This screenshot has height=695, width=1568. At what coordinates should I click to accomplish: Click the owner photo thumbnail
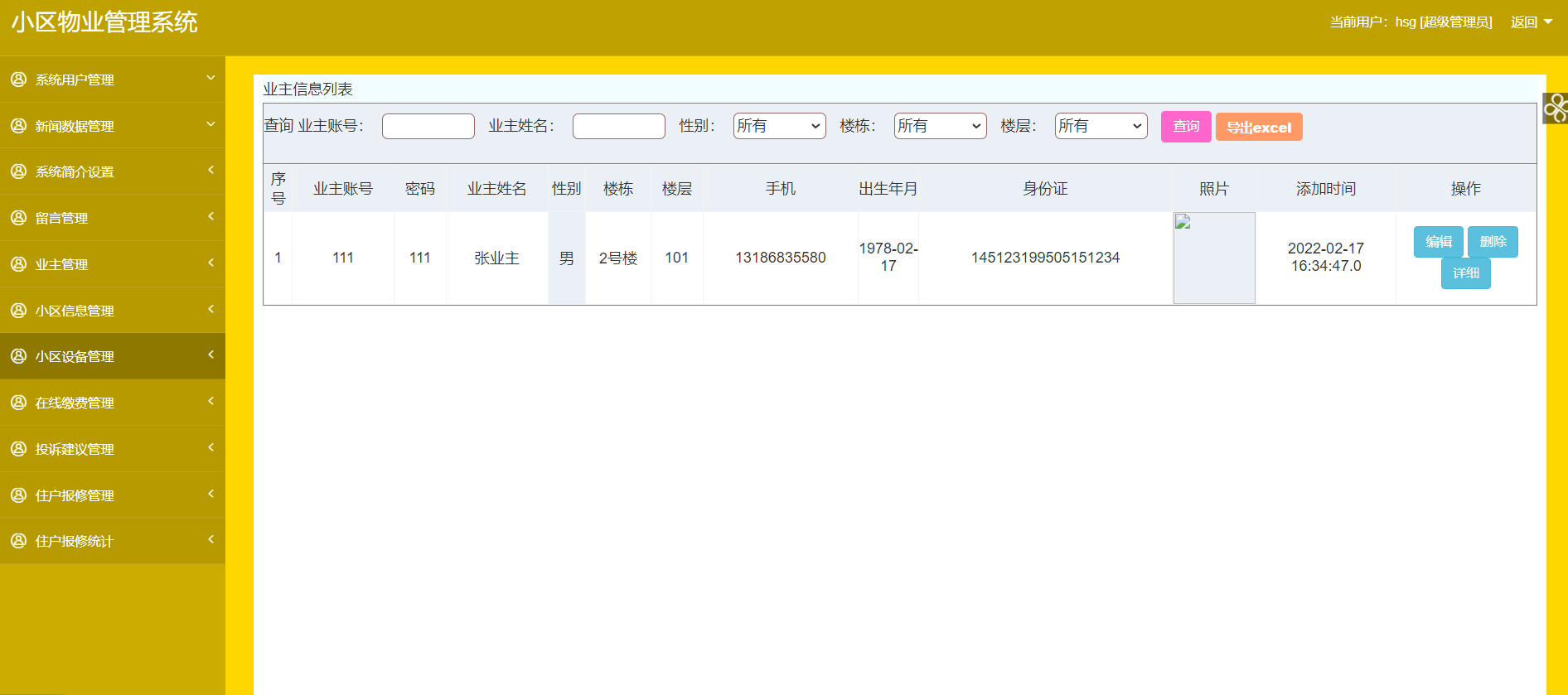point(1214,258)
